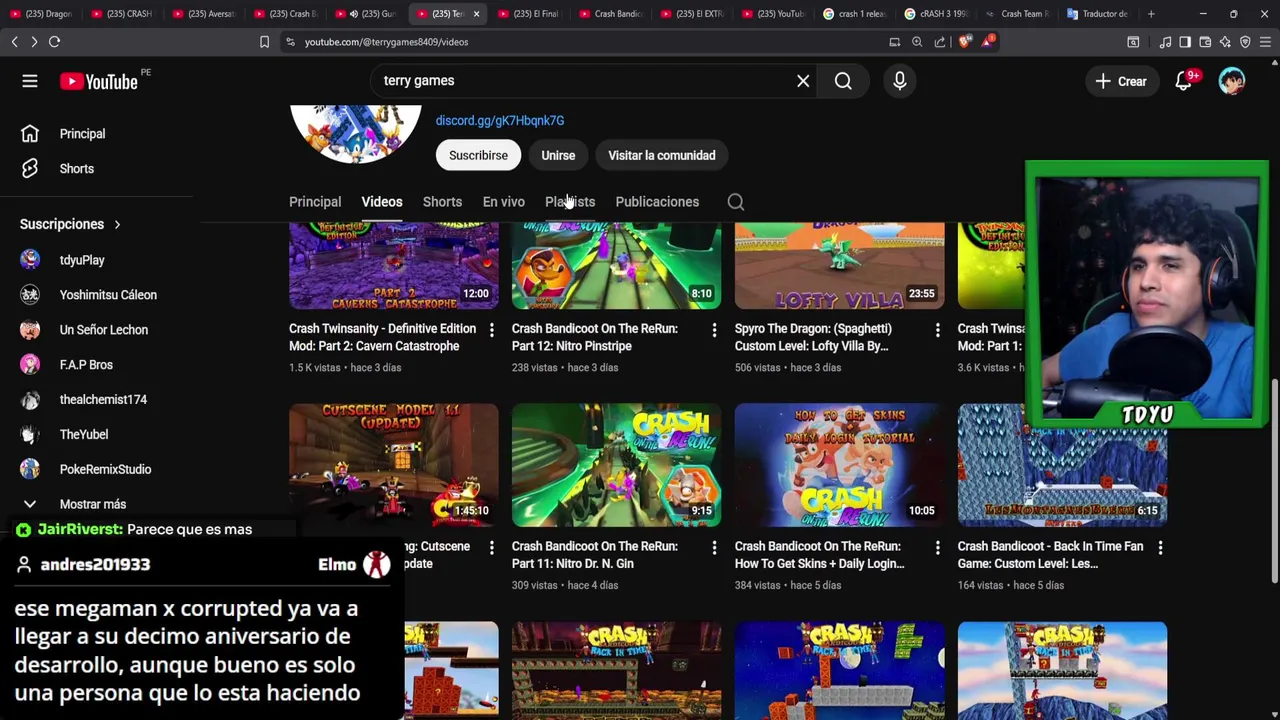Expand Suscripciones section arrow
Screen dimensions: 1280x720
click(117, 224)
